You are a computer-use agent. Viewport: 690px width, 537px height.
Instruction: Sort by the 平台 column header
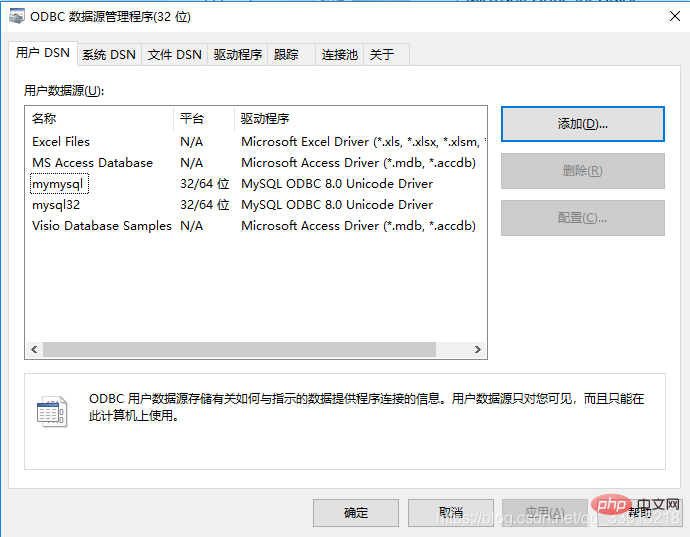point(204,118)
